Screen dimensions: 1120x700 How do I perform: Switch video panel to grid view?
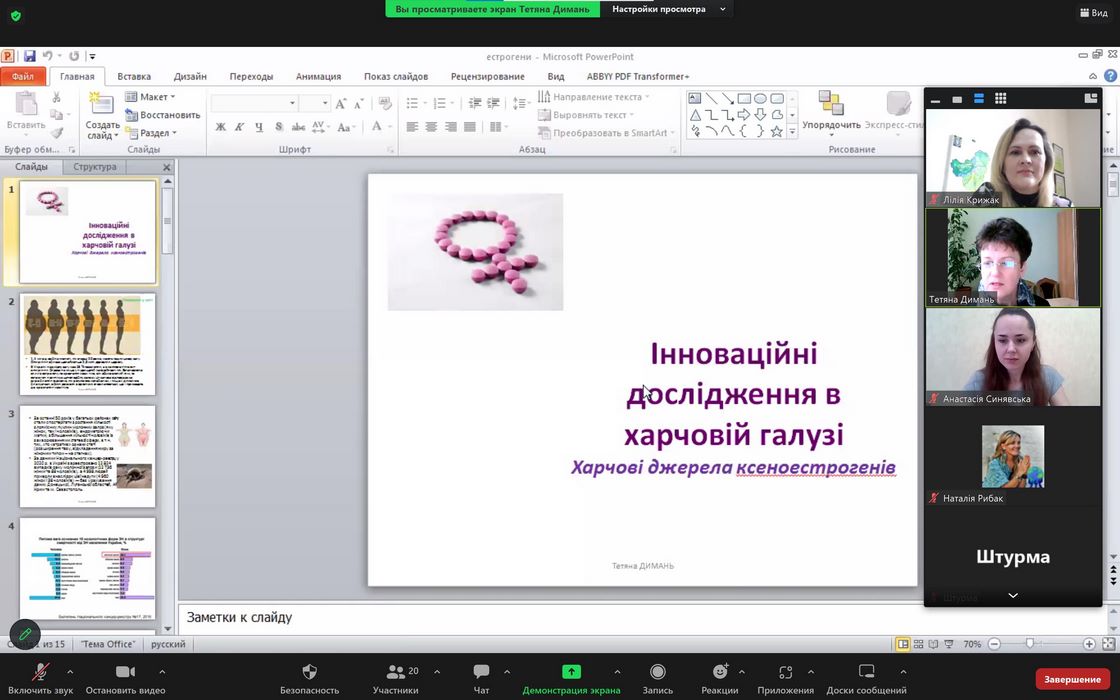pyautogui.click(x=1000, y=99)
